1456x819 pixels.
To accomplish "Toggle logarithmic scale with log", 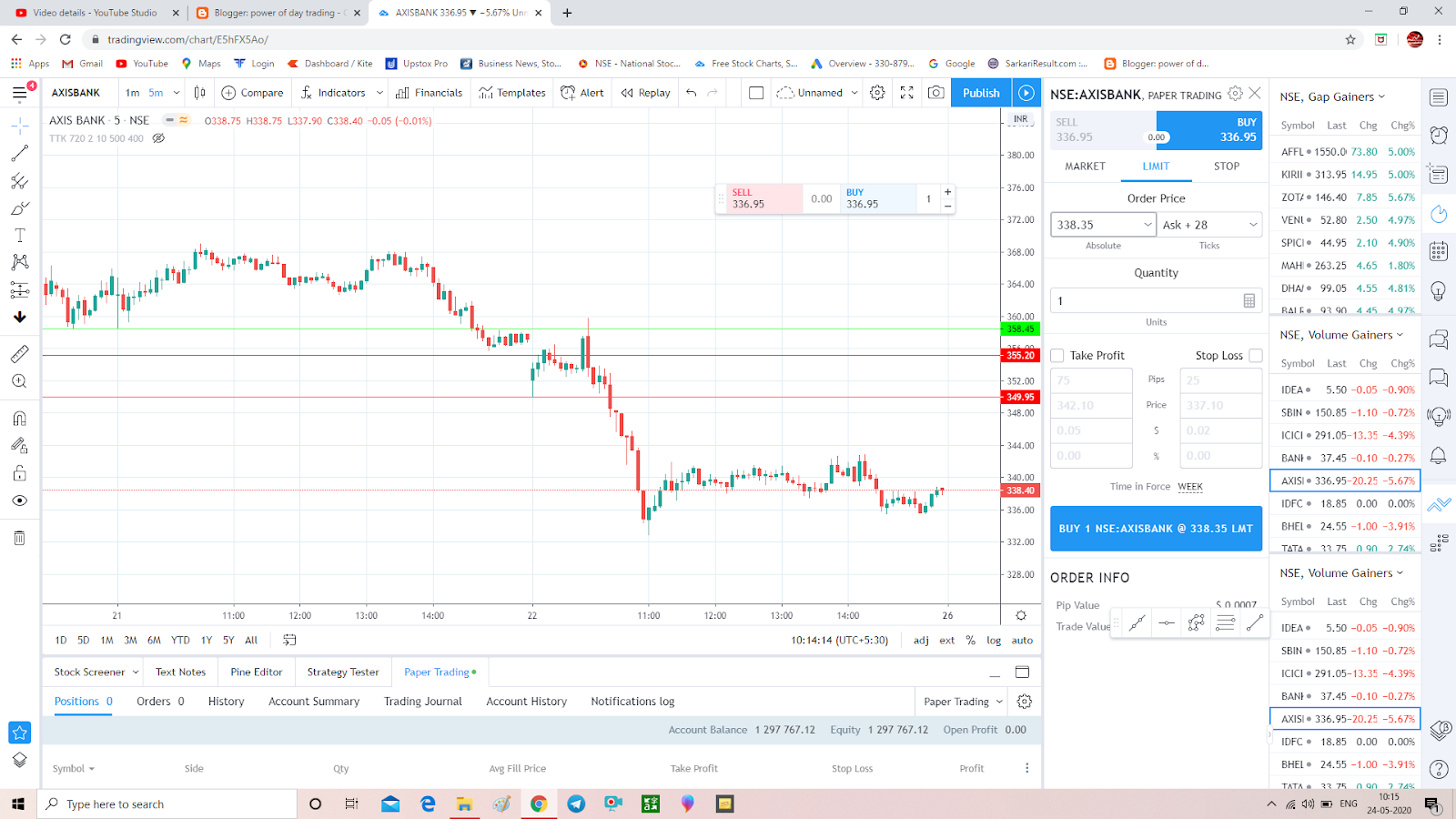I will (994, 641).
